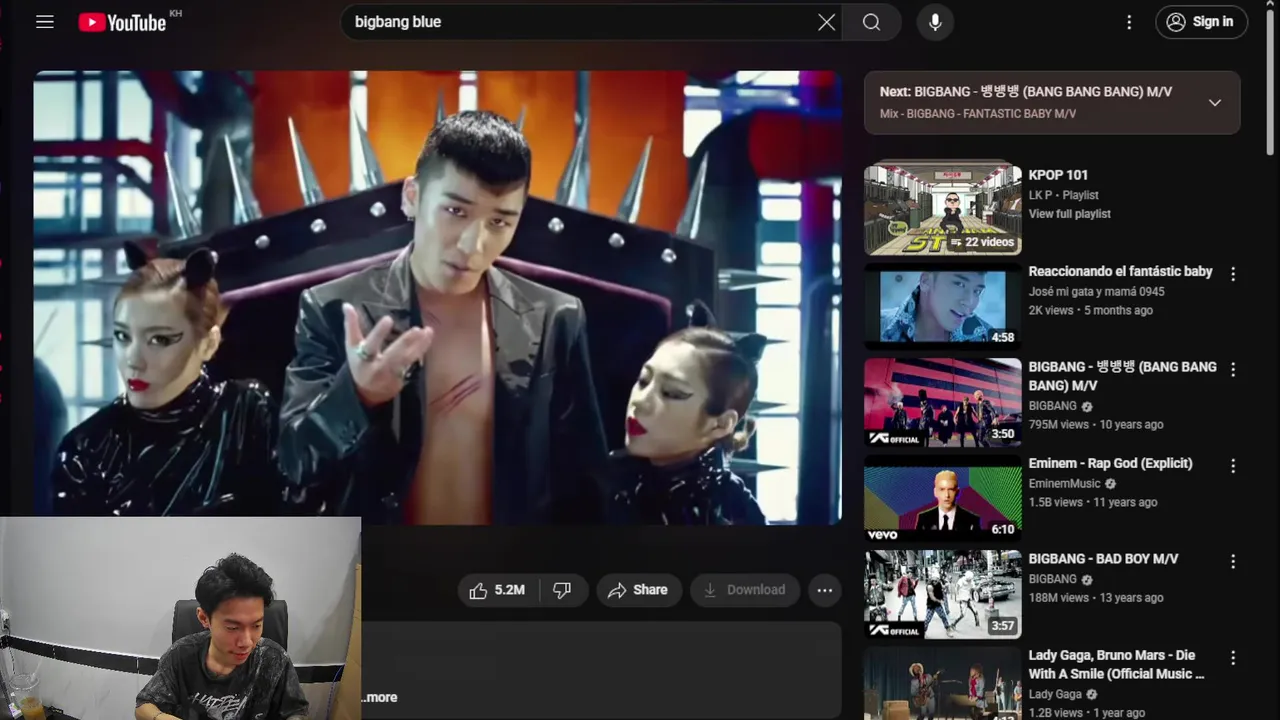Click title BIGBANG - BAD BOY M/V

(x=1103, y=559)
